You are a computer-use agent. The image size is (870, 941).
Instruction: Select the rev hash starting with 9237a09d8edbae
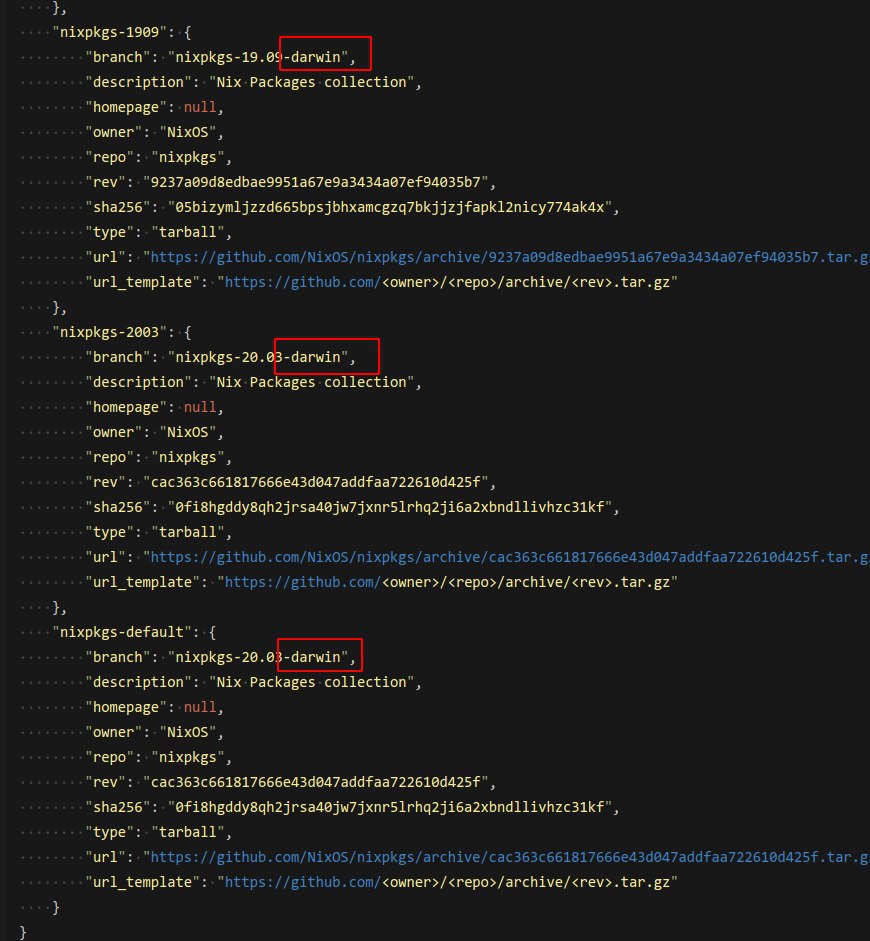(316, 182)
